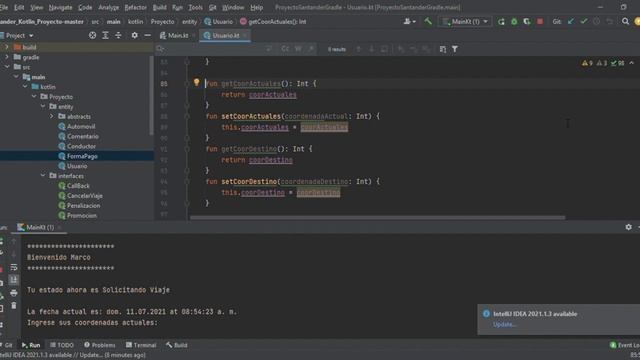The image size is (640, 360).
Task: Open CancelarViaje interface in project tree
Action: coord(84,196)
